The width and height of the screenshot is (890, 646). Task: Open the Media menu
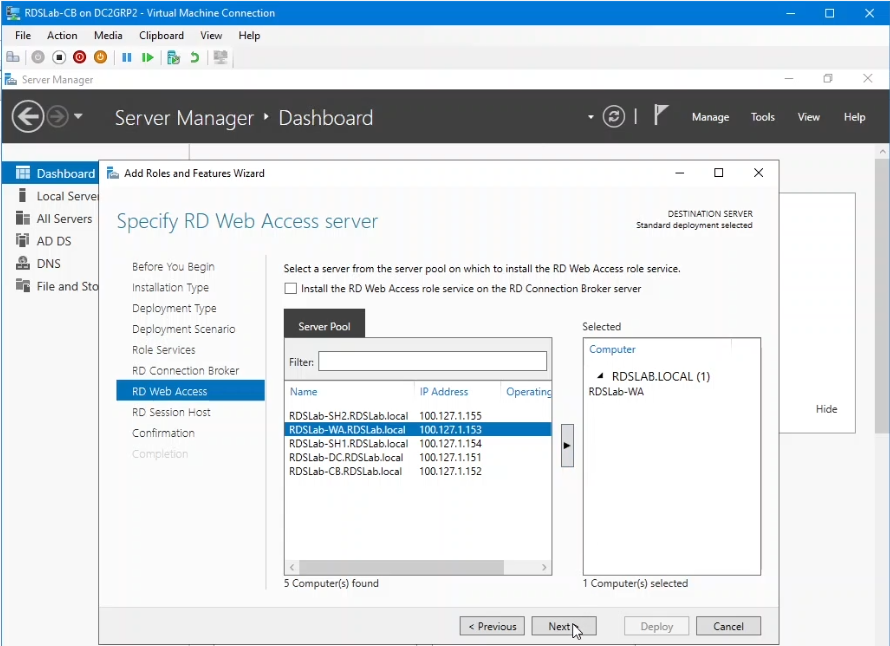108,36
